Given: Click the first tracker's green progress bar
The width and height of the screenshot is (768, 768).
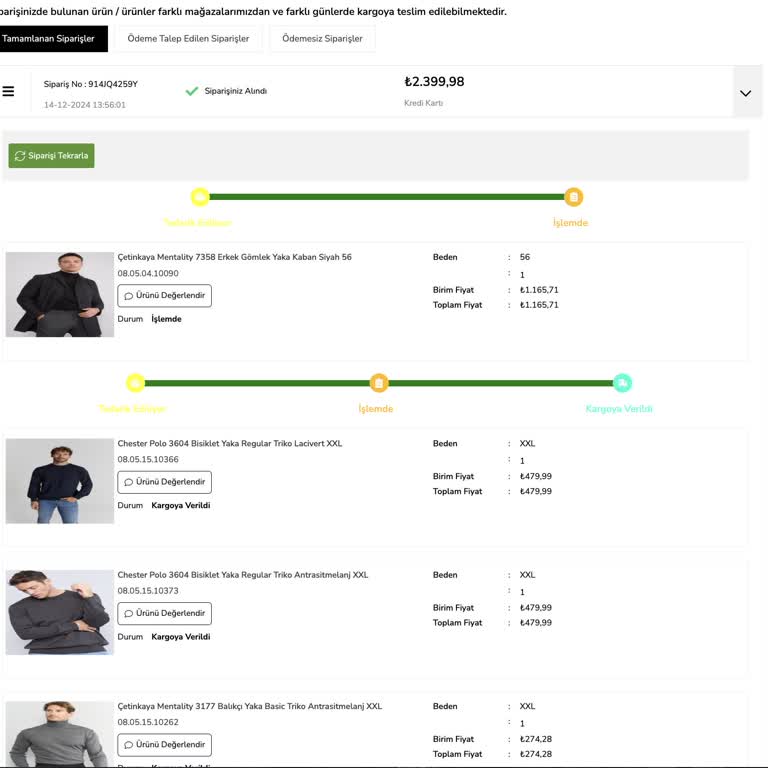Looking at the screenshot, I should click(386, 197).
